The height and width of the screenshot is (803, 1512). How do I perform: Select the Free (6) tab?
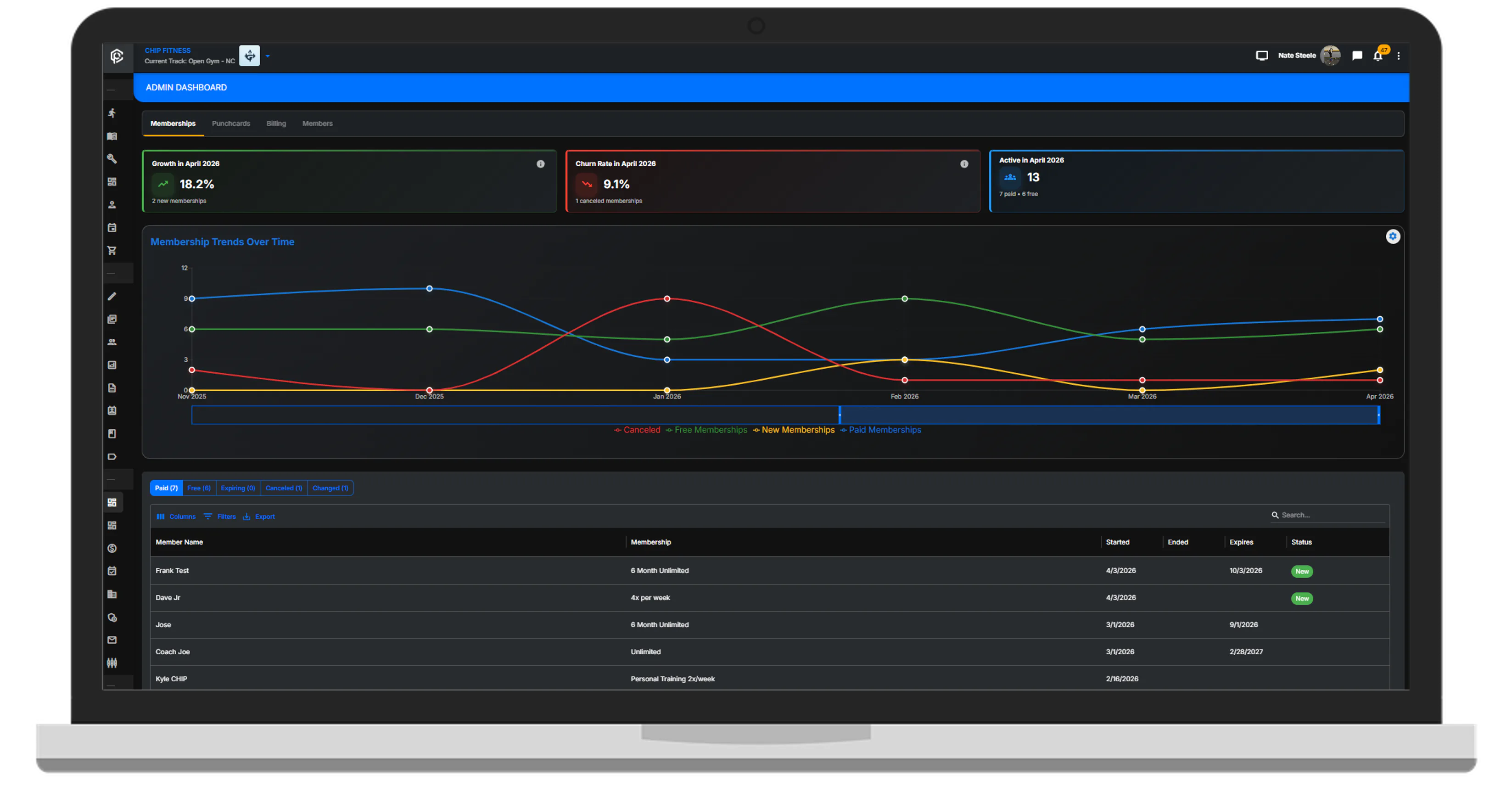(x=198, y=489)
